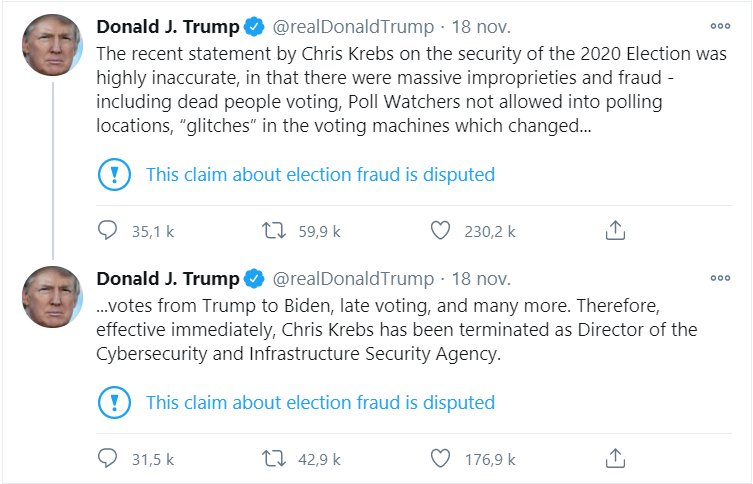The width and height of the screenshot is (753, 484).
Task: Open the disputed claim notice on first tweet
Action: 320,175
